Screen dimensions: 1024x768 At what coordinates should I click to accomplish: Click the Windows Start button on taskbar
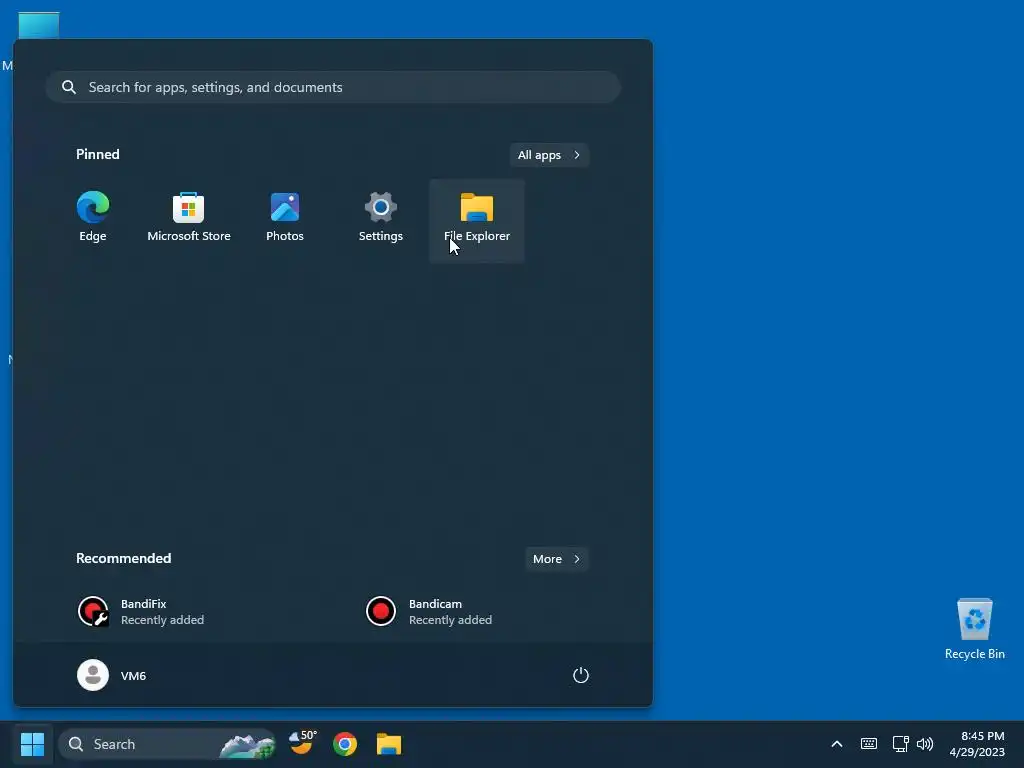[32, 744]
